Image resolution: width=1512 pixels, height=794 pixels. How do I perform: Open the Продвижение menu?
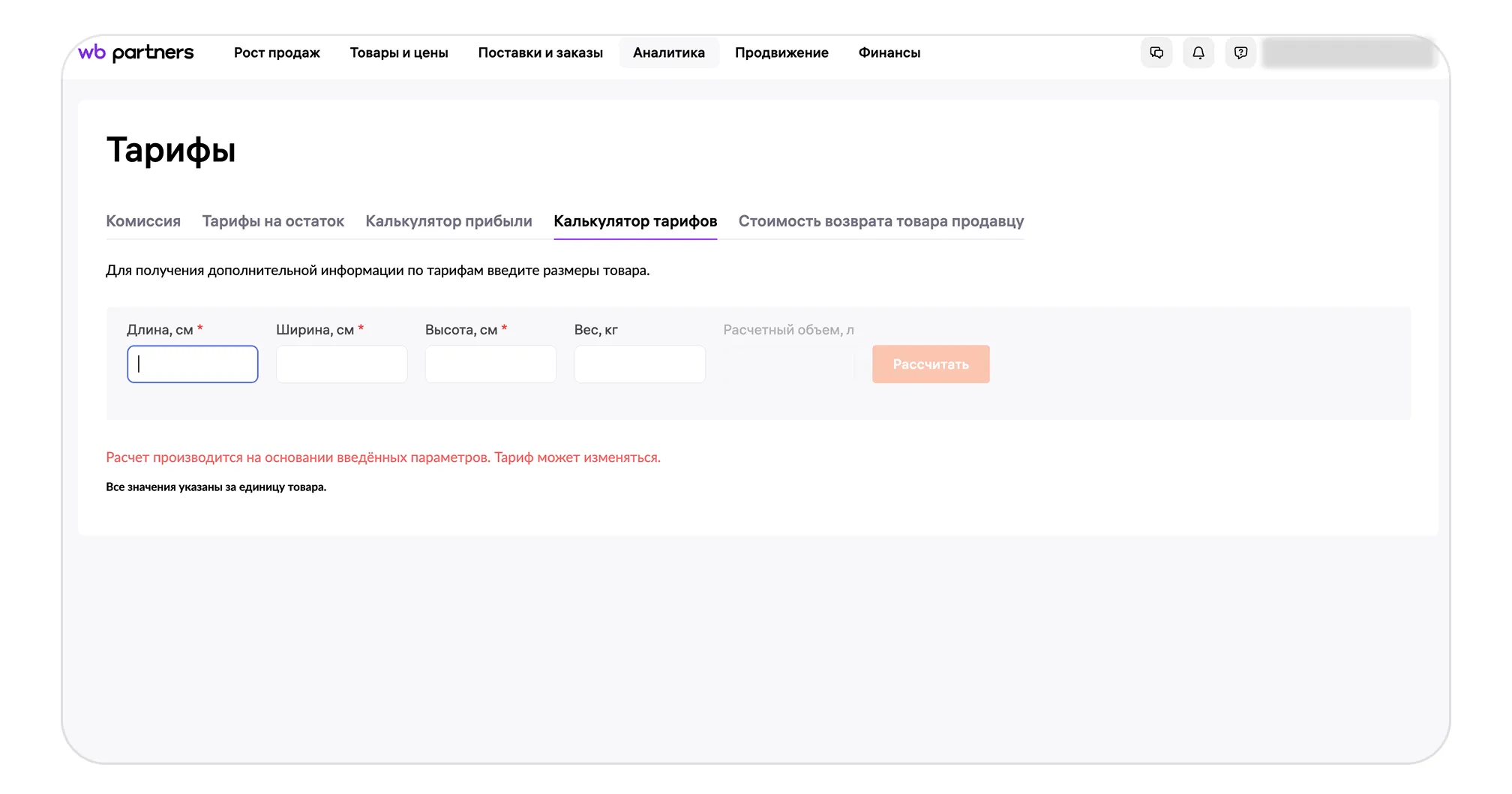[x=781, y=52]
